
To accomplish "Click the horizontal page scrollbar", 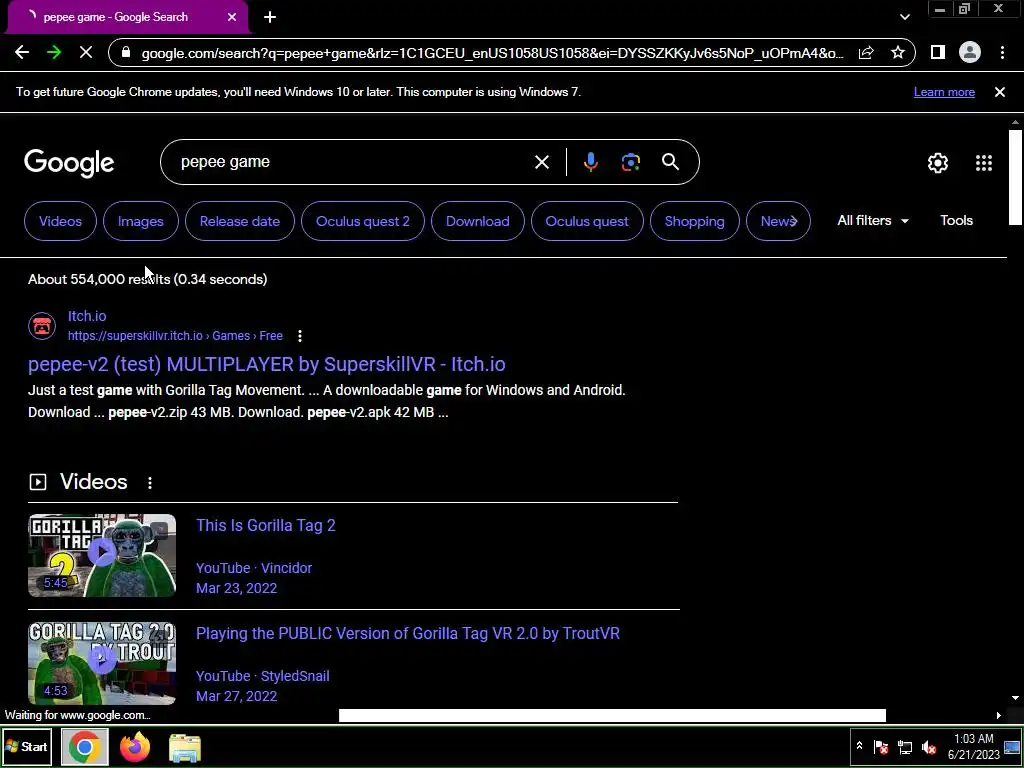I will pos(612,715).
